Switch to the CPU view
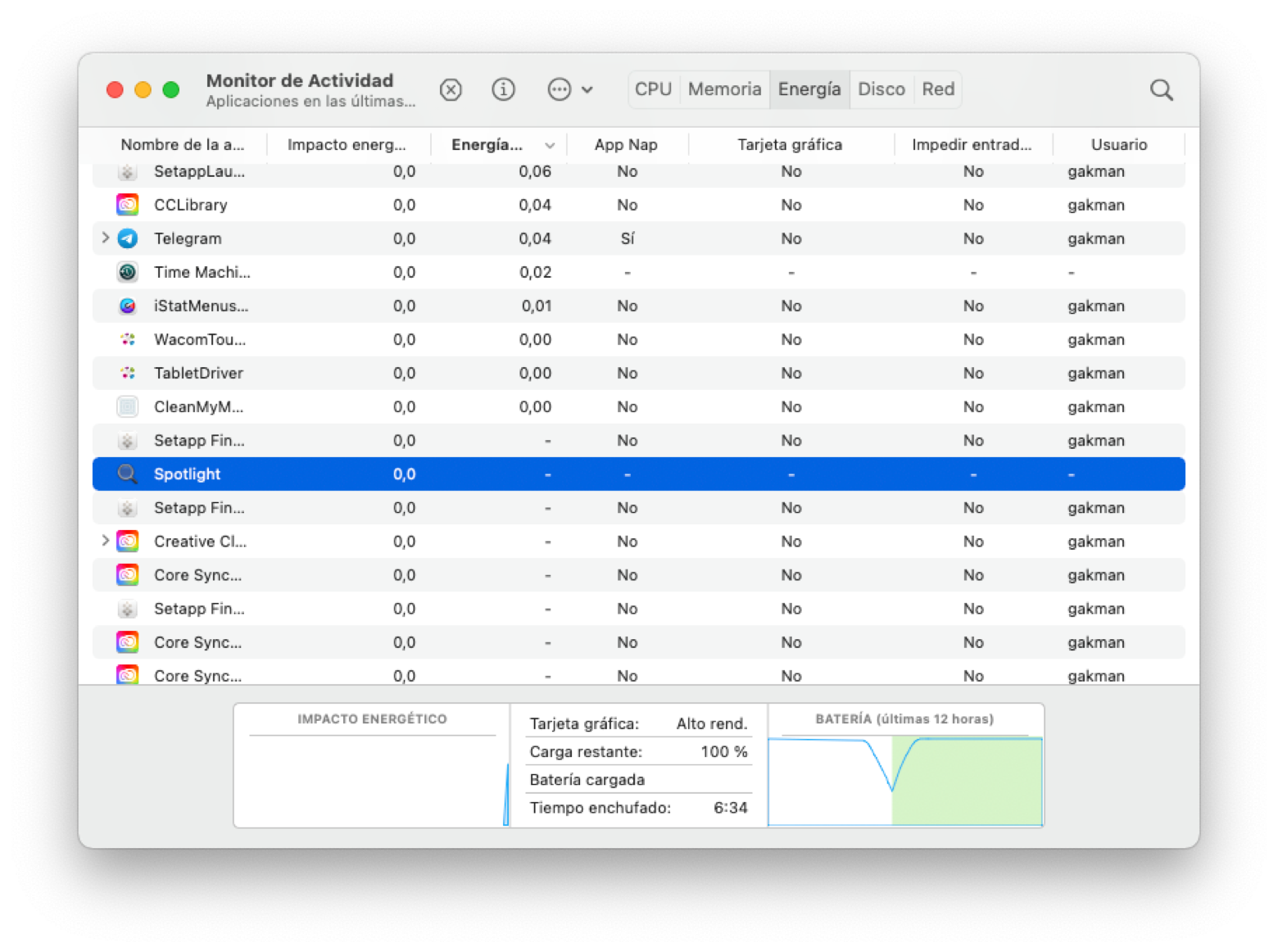 point(653,89)
